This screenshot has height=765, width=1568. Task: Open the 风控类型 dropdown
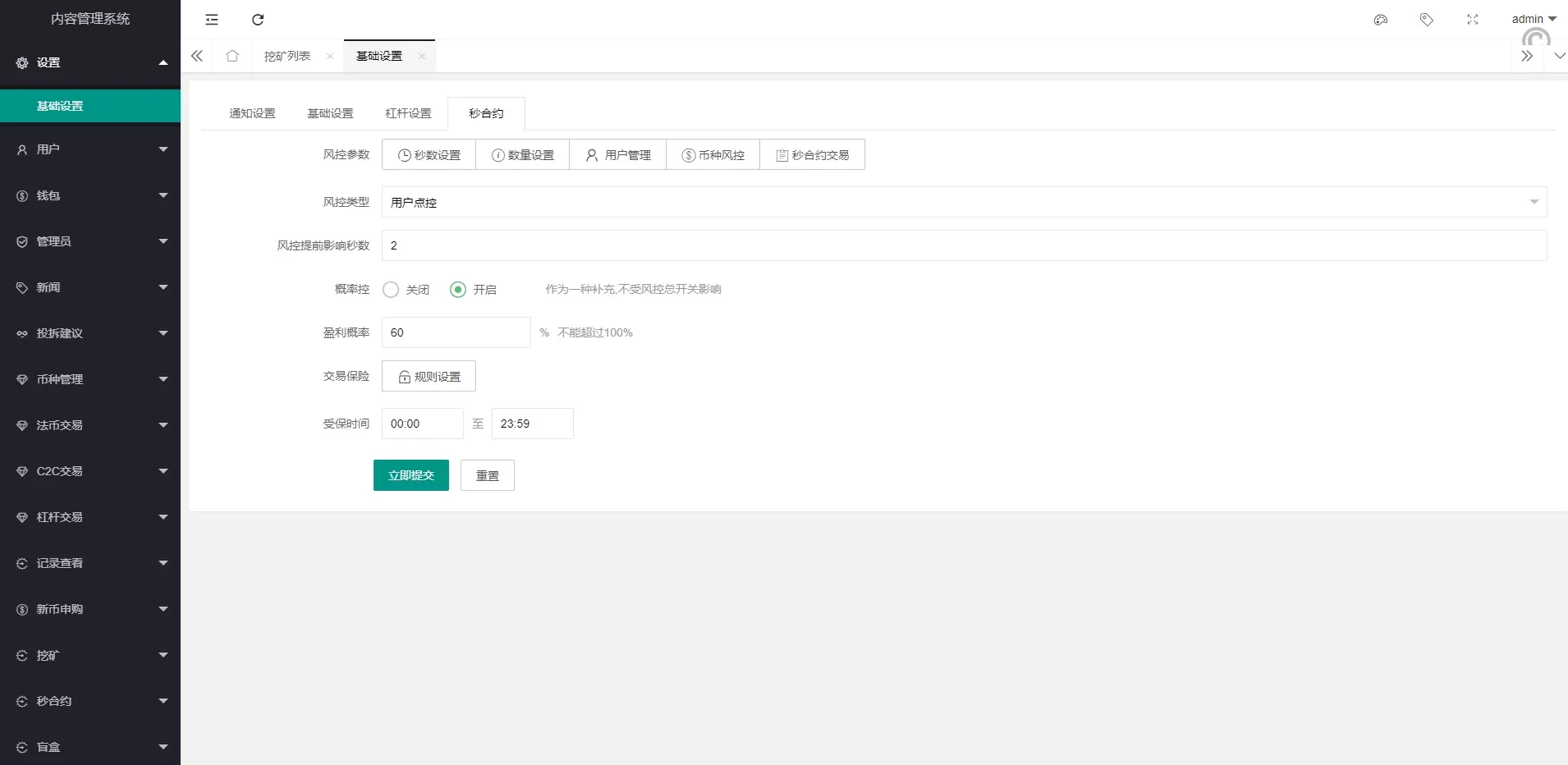tap(964, 202)
